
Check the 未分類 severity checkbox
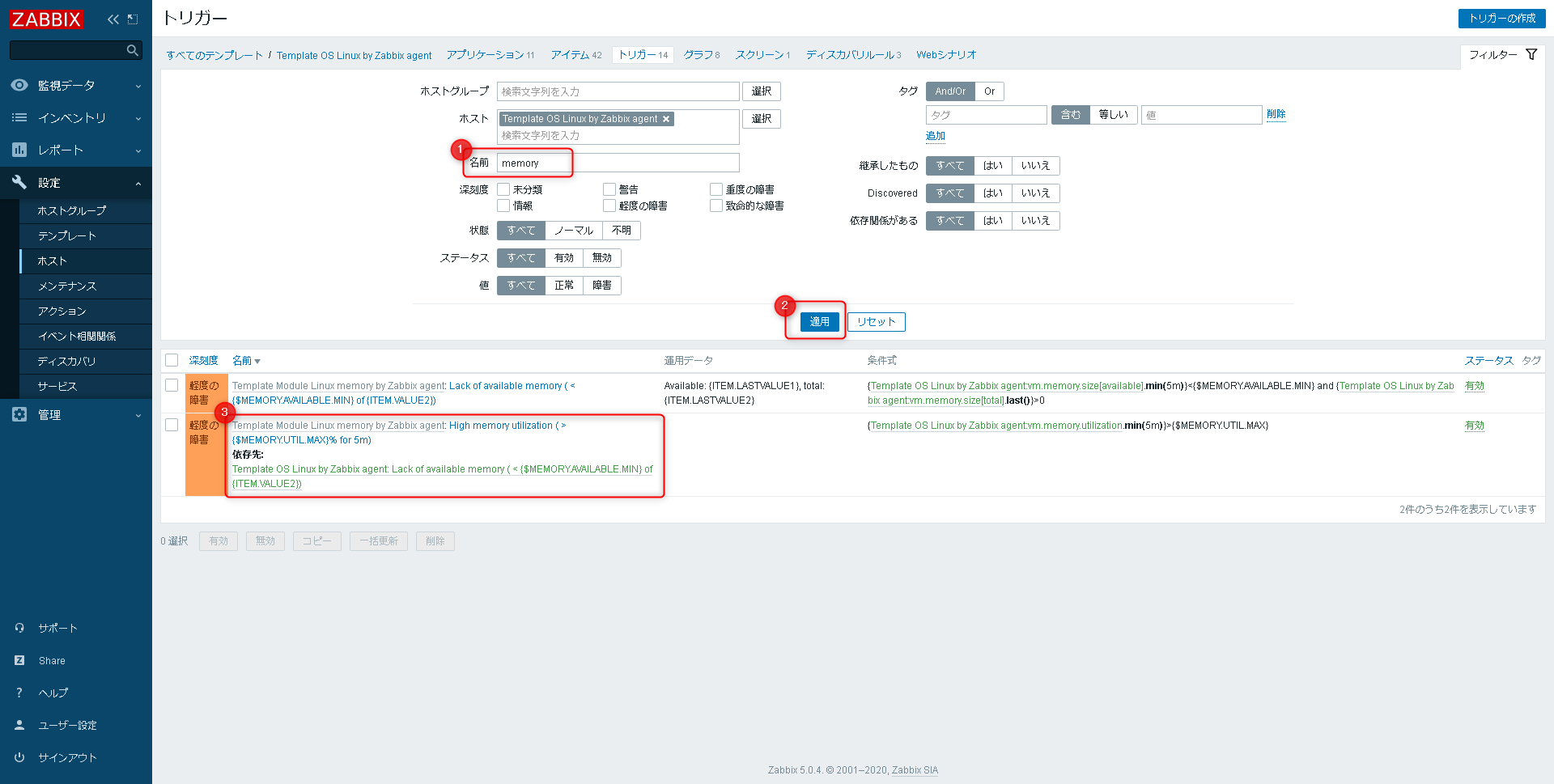pos(503,189)
